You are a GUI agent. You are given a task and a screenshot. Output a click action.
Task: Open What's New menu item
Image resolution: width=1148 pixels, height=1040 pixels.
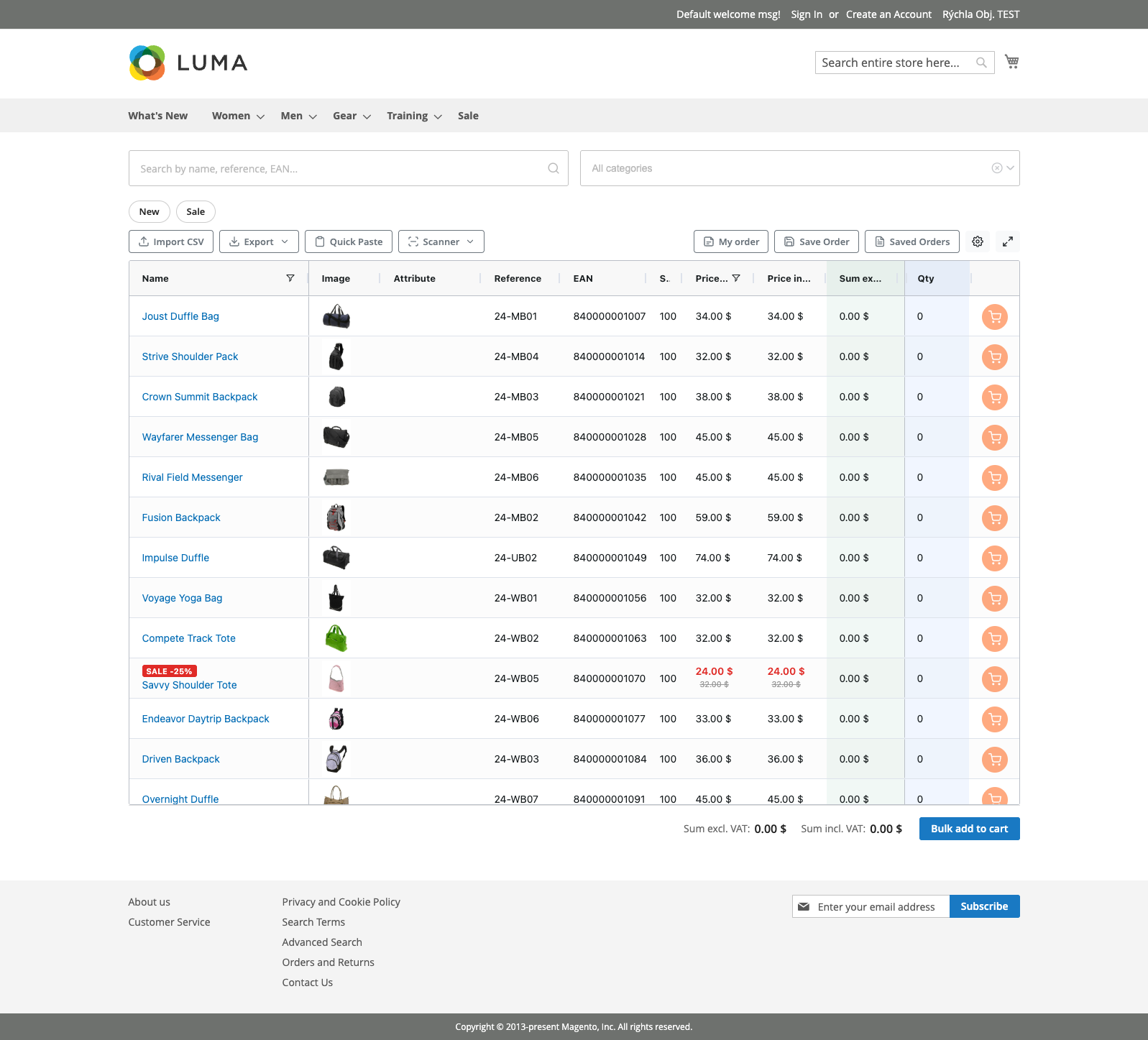point(158,116)
